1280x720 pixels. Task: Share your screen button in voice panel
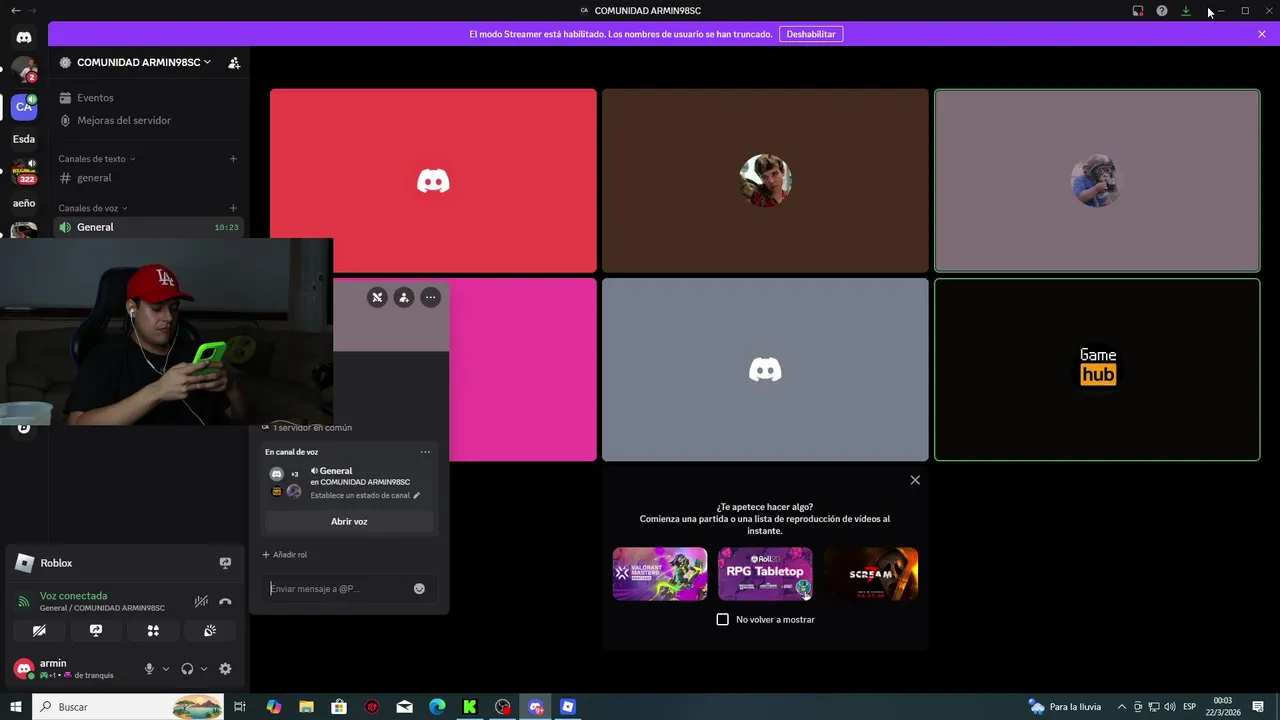click(96, 631)
